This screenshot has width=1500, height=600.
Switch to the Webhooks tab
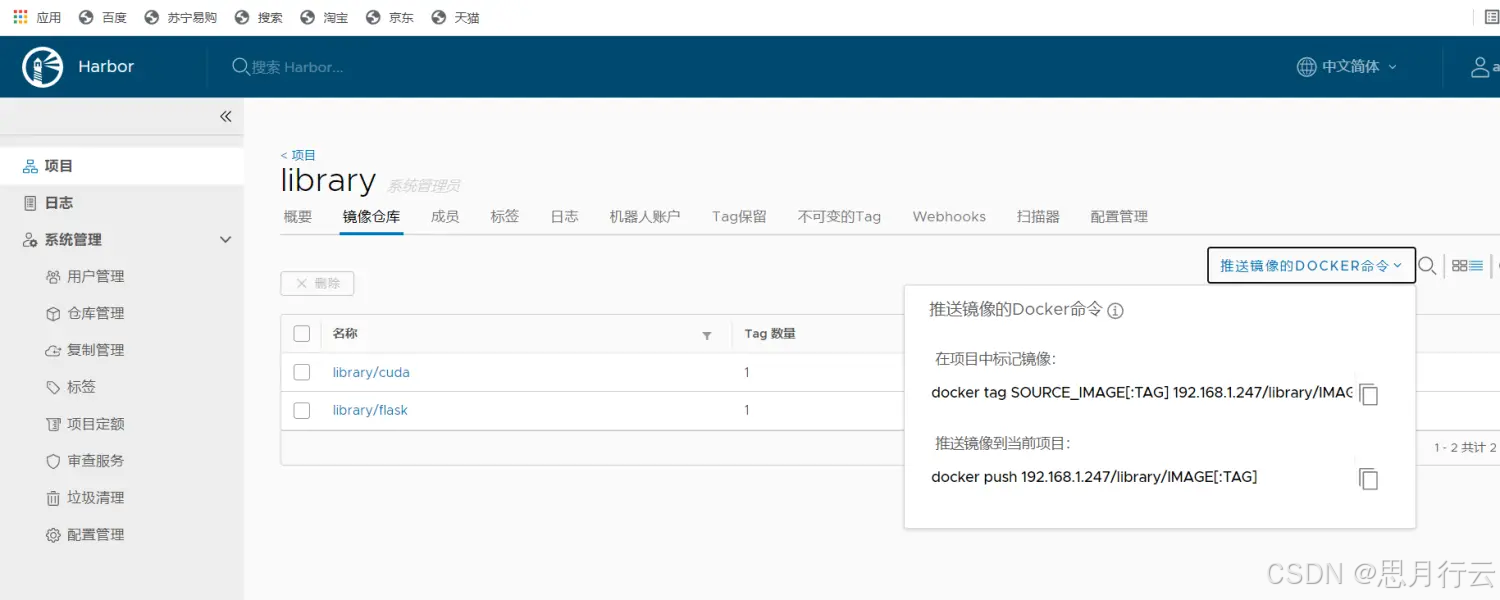948,216
